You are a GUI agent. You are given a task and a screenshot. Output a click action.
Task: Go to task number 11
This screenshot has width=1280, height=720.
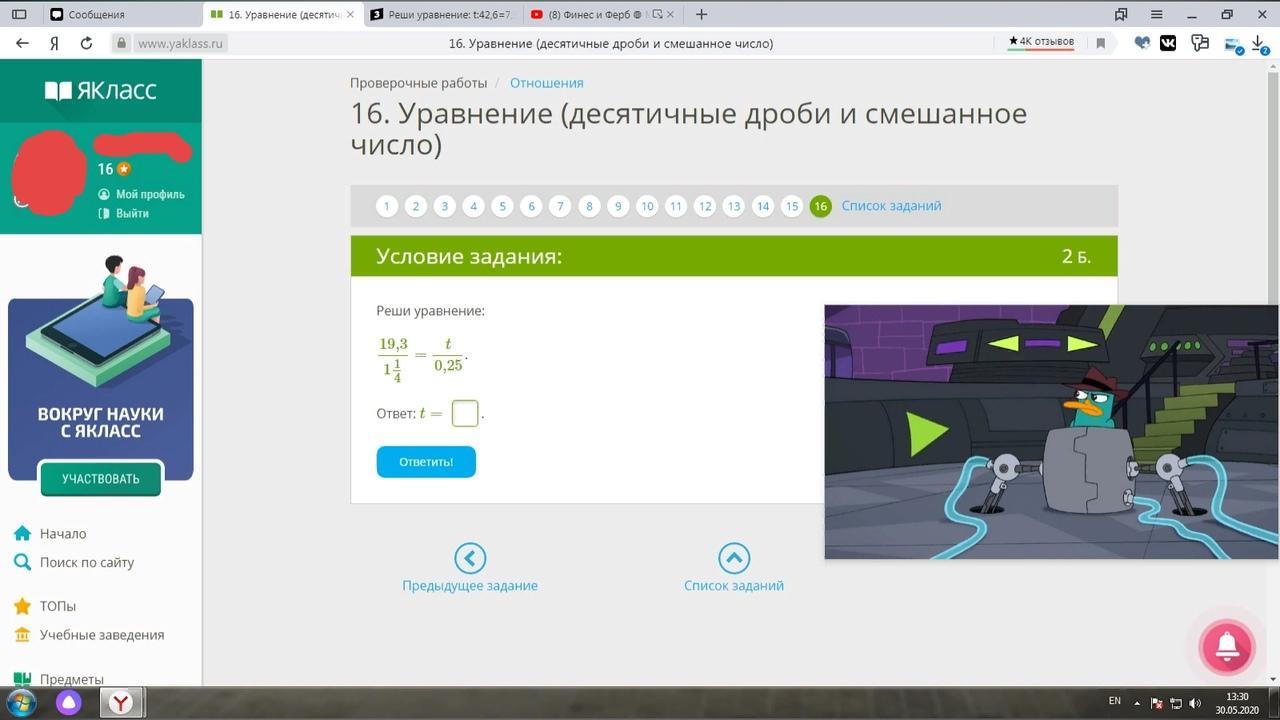click(676, 206)
